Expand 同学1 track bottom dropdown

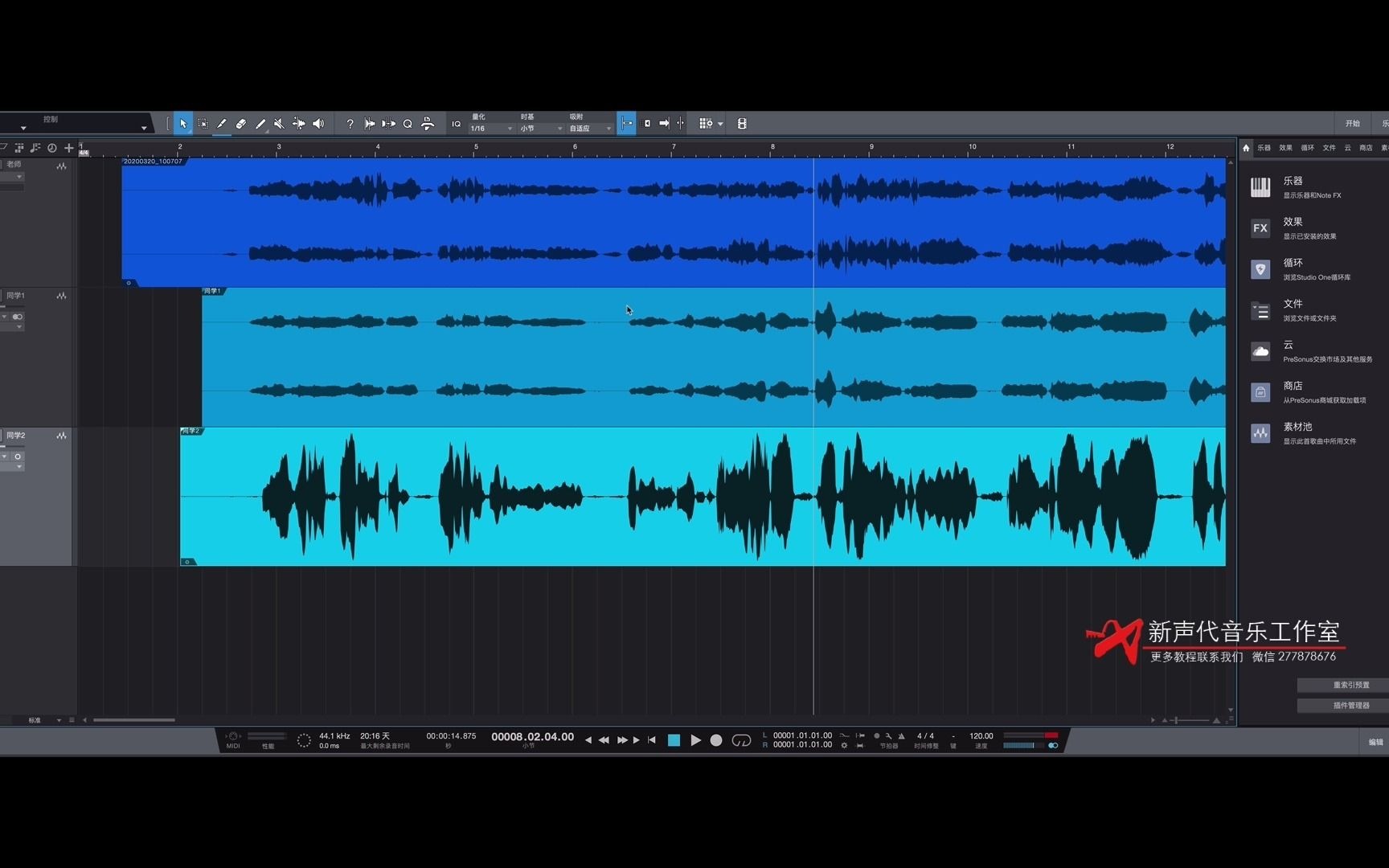coord(18,327)
